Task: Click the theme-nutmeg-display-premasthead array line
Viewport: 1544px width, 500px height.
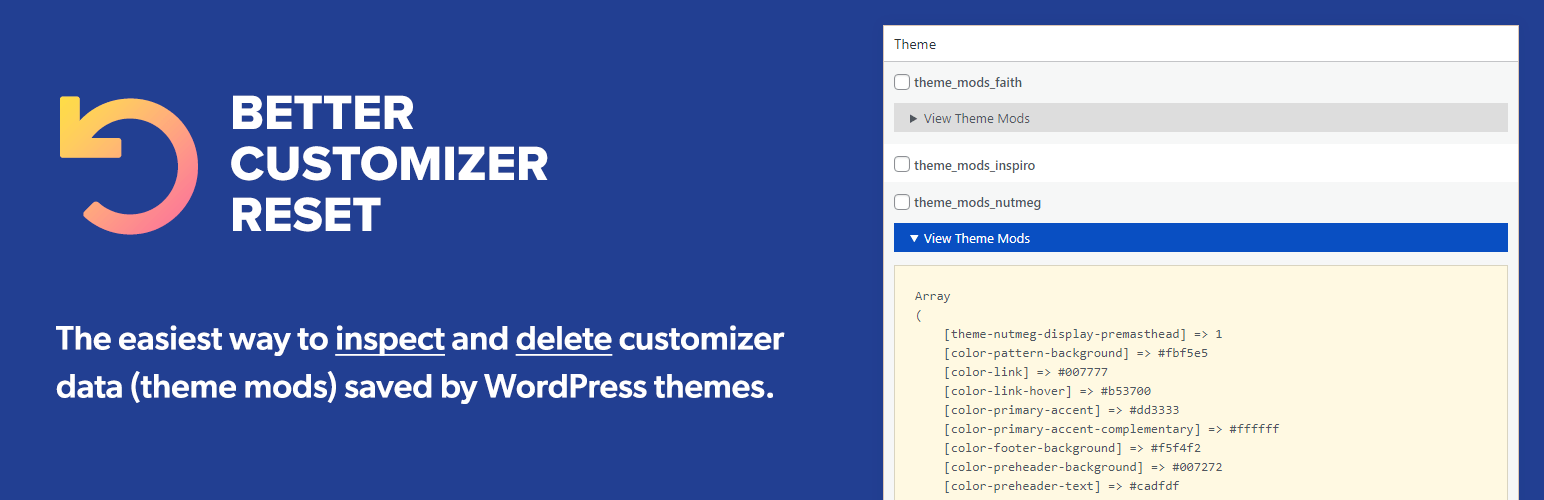Action: [1082, 334]
